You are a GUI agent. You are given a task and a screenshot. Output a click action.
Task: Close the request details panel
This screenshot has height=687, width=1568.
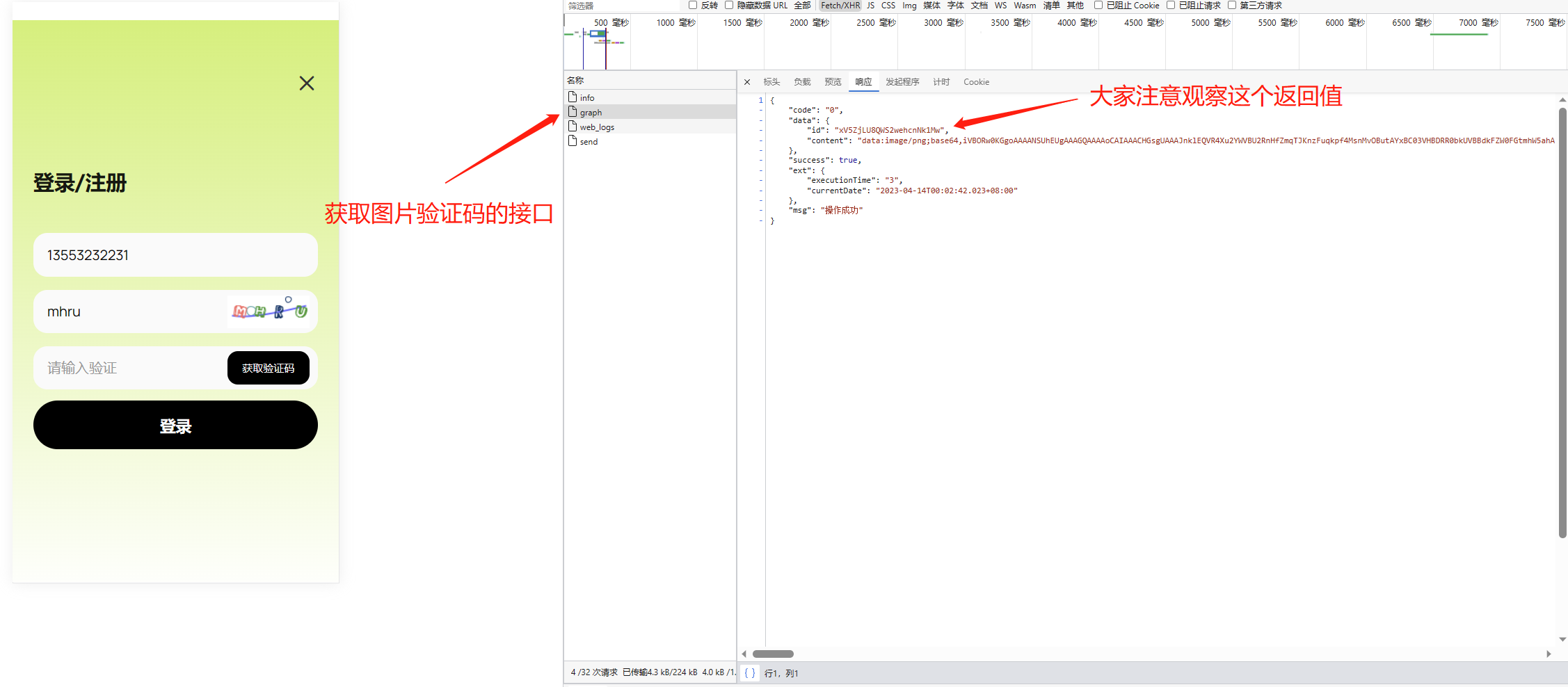click(x=747, y=82)
